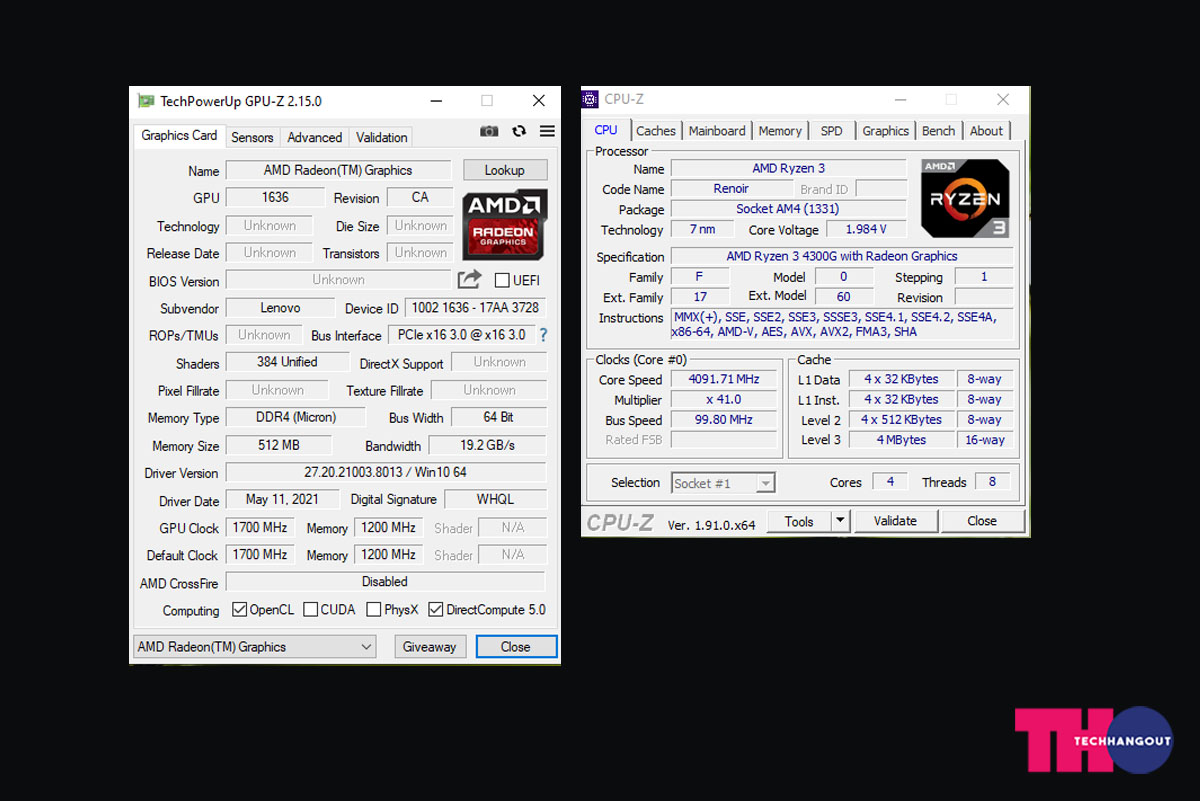Switch to the Bench tab
The width and height of the screenshot is (1200, 801).
[938, 131]
